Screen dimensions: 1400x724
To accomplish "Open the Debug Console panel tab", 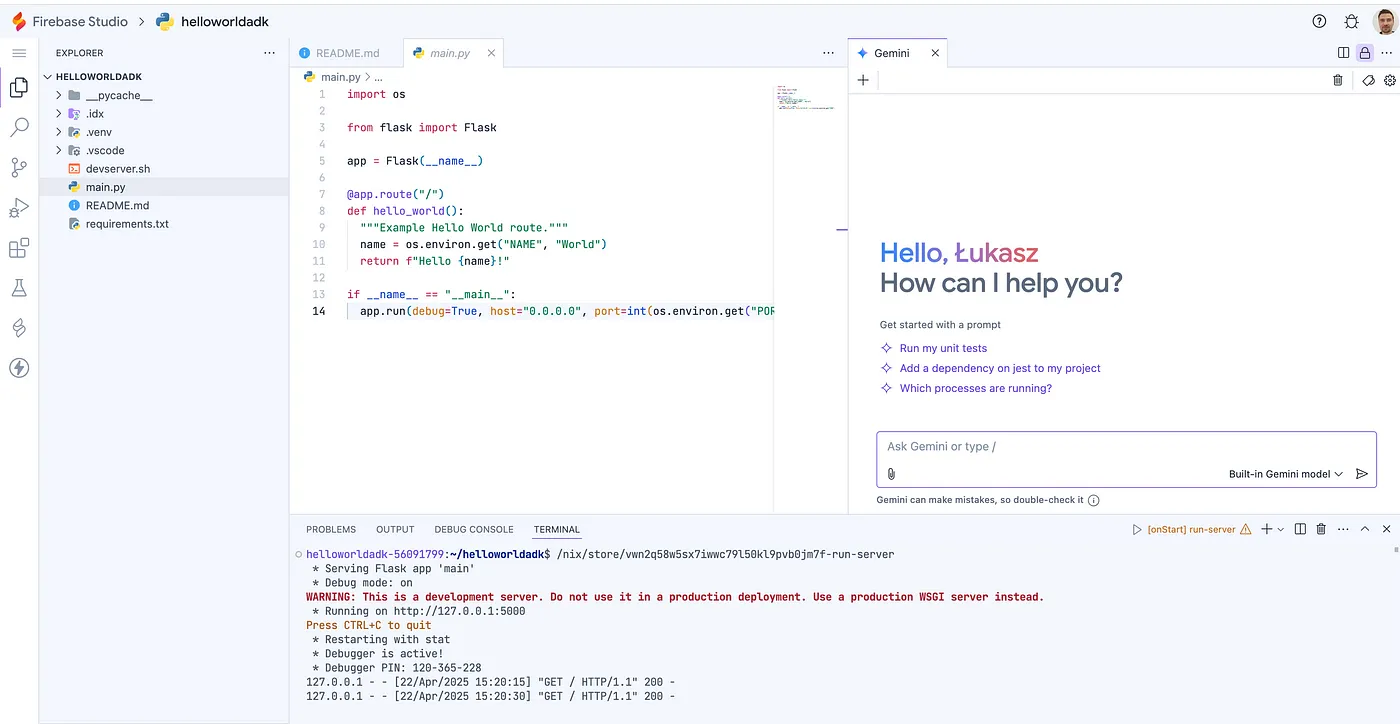I will [473, 529].
